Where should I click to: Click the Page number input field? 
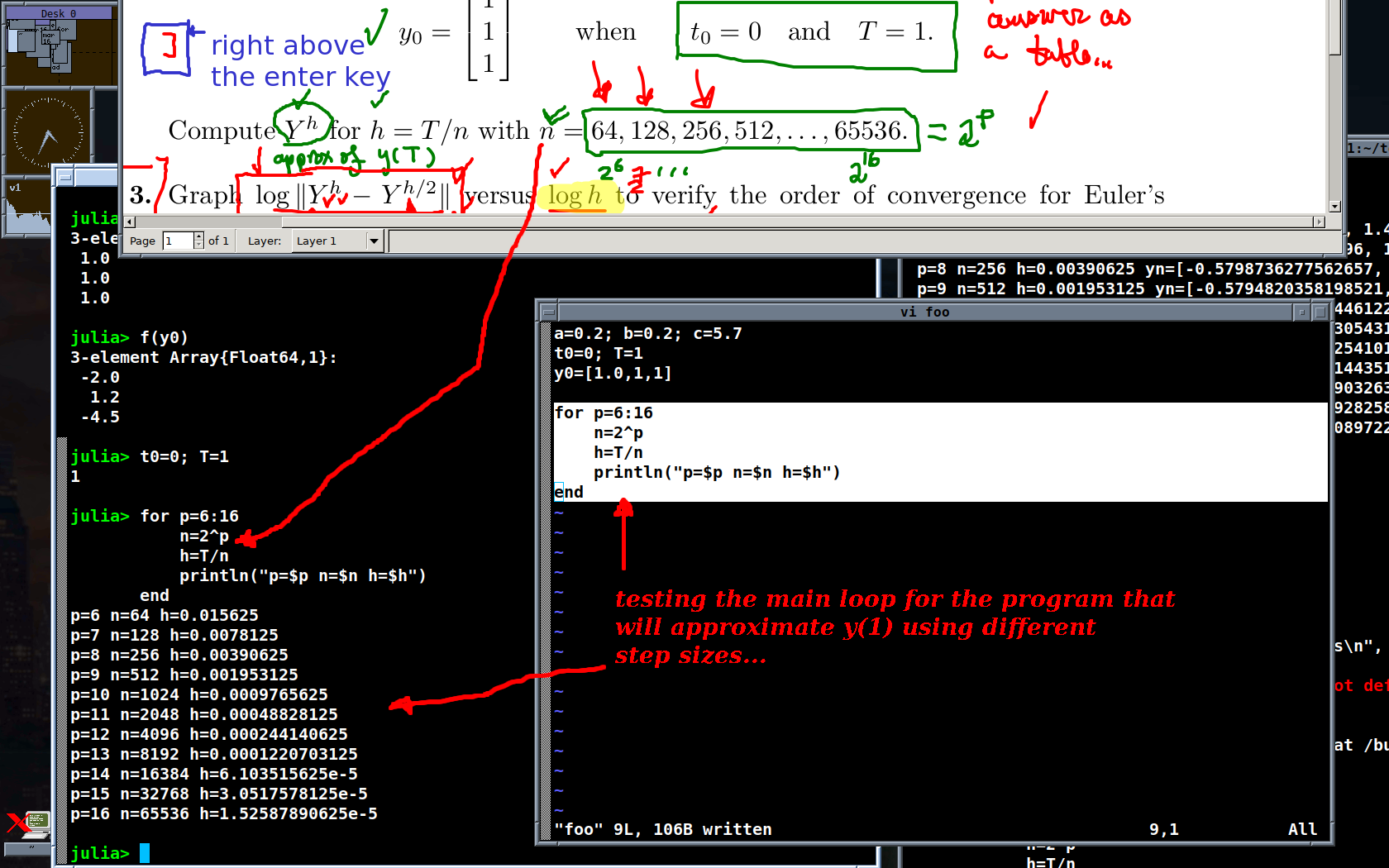(x=178, y=241)
